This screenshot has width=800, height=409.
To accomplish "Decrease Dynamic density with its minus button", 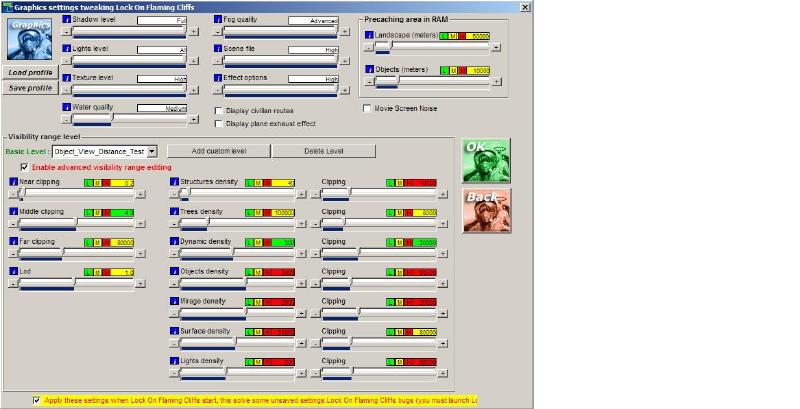I will [x=174, y=253].
